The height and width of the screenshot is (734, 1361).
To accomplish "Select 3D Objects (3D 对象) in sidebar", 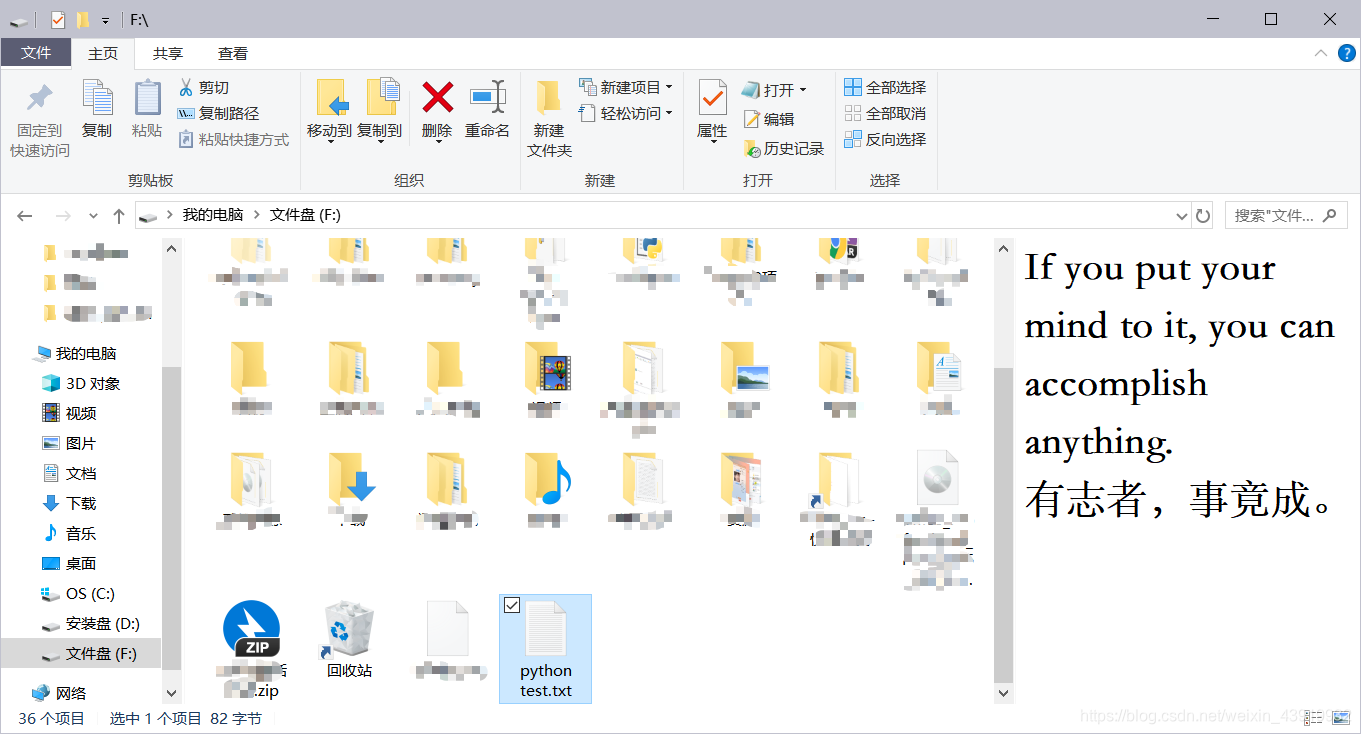I will [81, 384].
